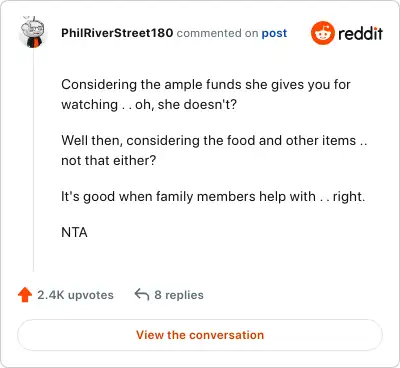Upvote using the orange up arrow
Screen dimensions: 400x368
(x=25, y=295)
